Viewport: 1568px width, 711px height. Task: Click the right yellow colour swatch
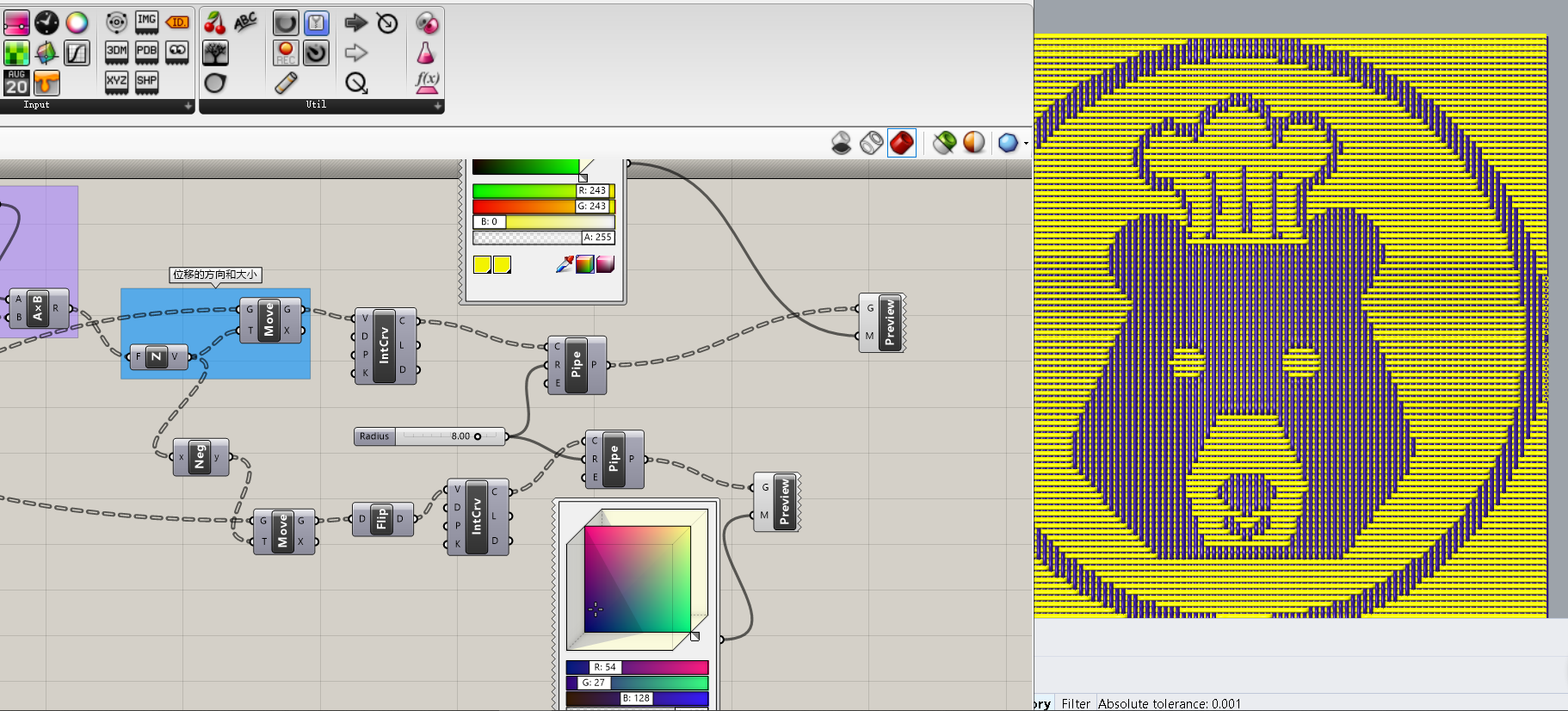pos(502,264)
